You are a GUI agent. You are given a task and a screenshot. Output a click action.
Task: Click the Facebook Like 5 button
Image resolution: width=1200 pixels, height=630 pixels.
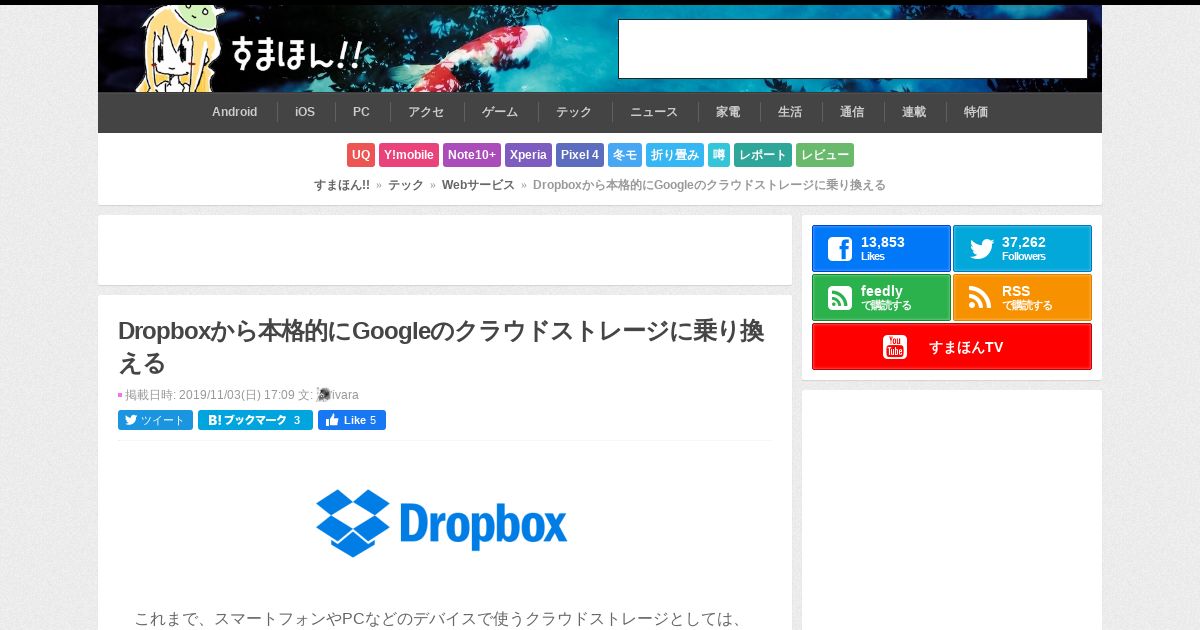pos(352,420)
